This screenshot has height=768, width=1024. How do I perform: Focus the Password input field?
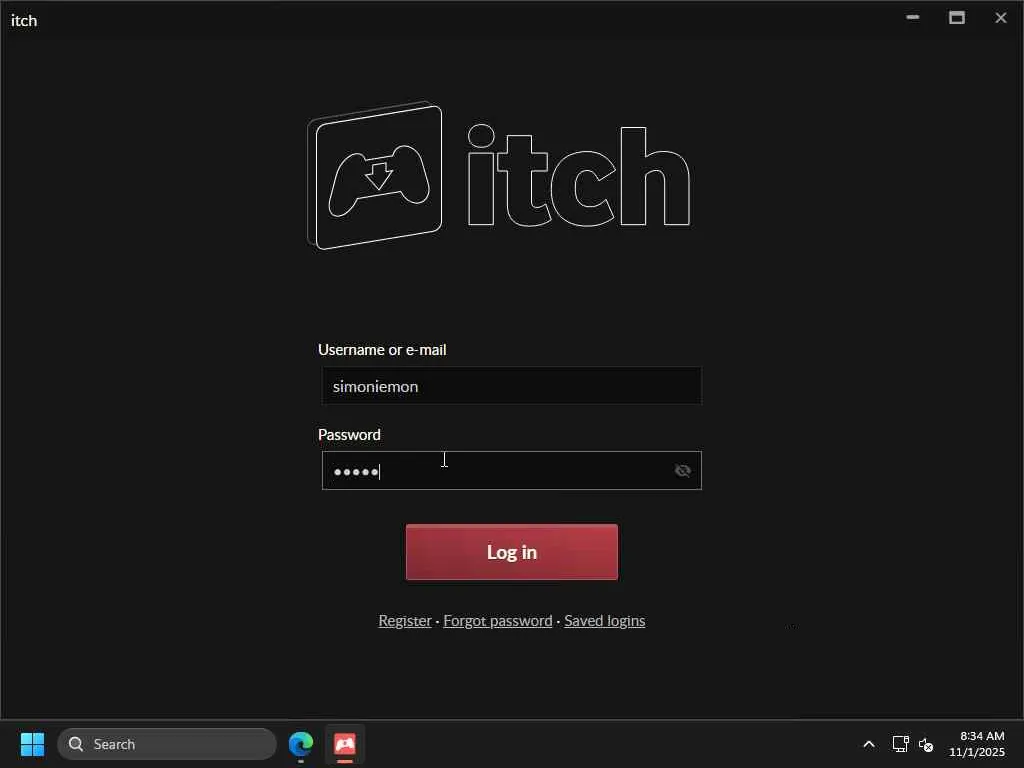[511, 470]
